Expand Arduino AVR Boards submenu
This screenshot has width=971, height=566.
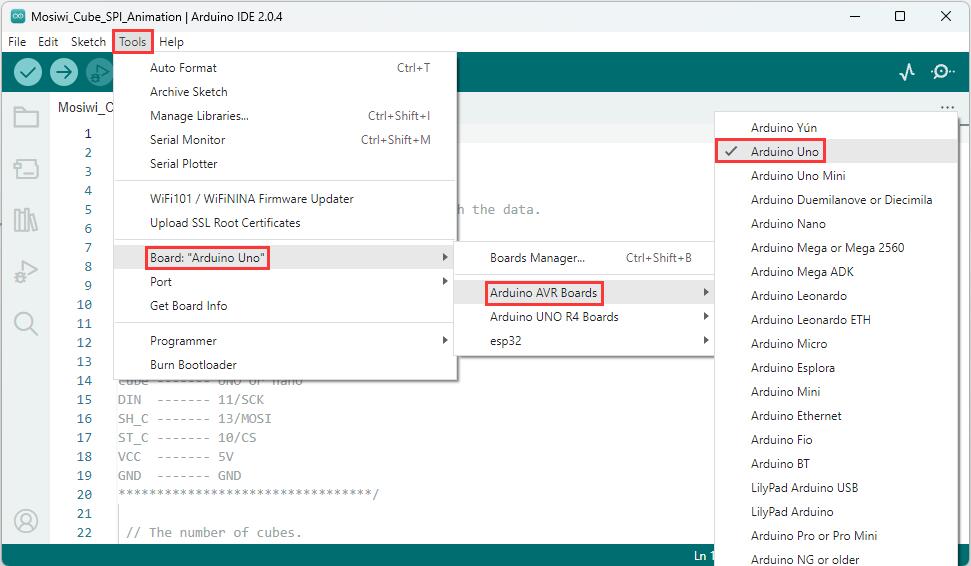(584, 292)
